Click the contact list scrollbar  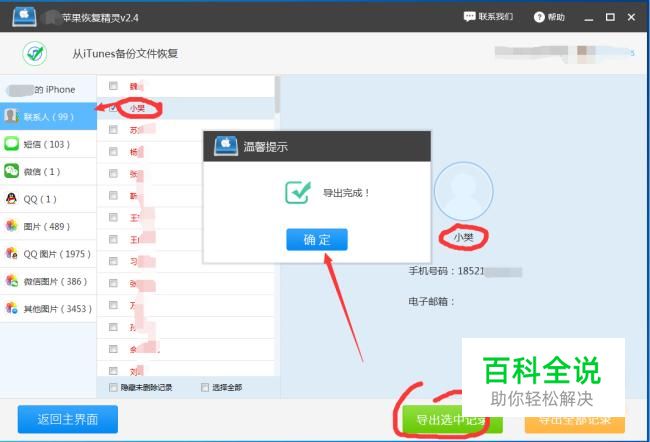click(277, 94)
